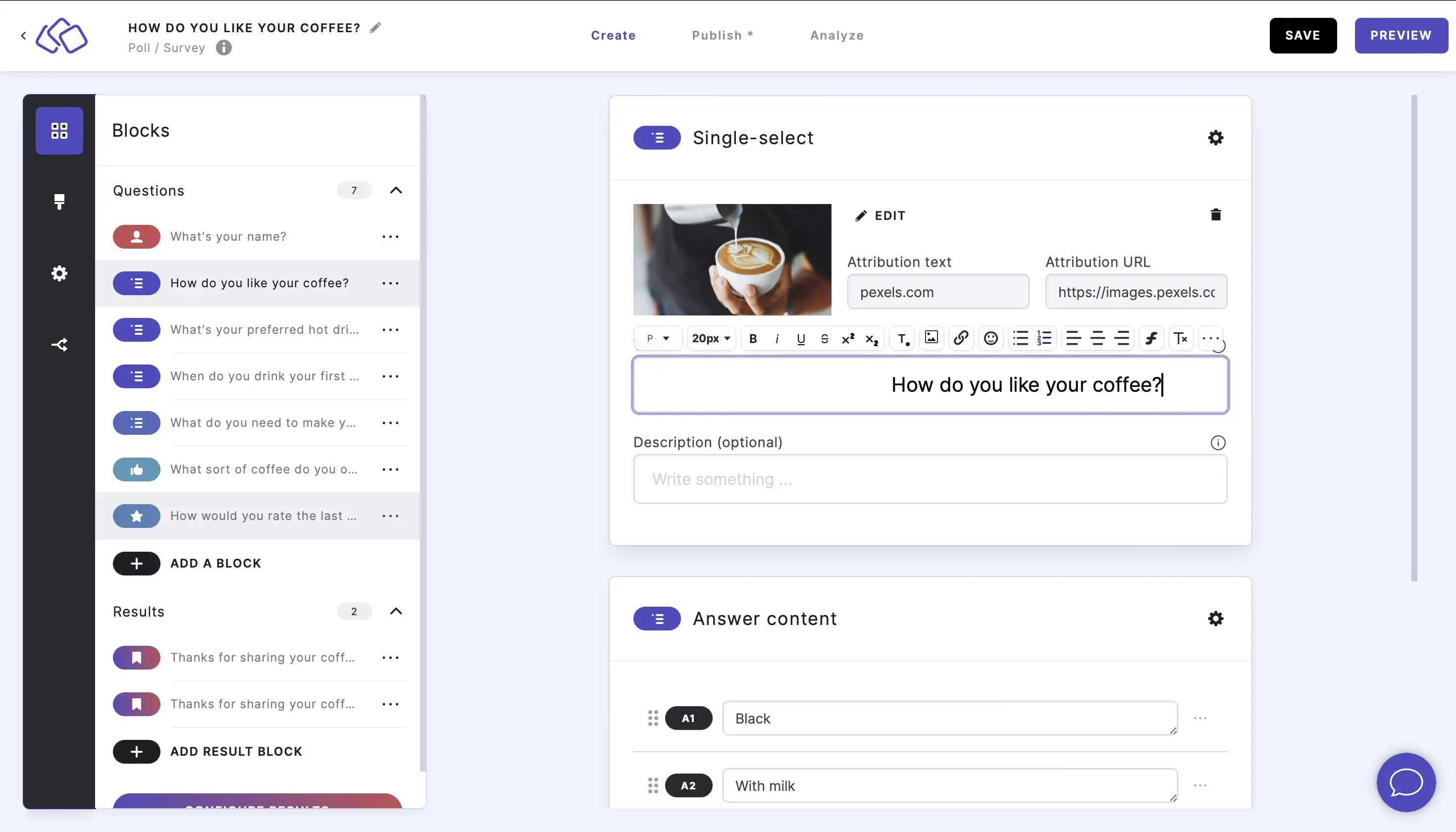Switch to the Analyze tab
Viewport: 1456px width, 832px height.
[837, 35]
